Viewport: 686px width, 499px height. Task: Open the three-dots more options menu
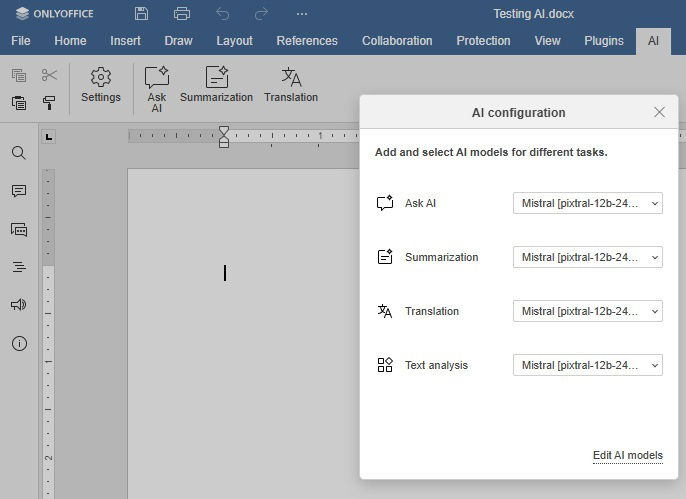coord(301,14)
